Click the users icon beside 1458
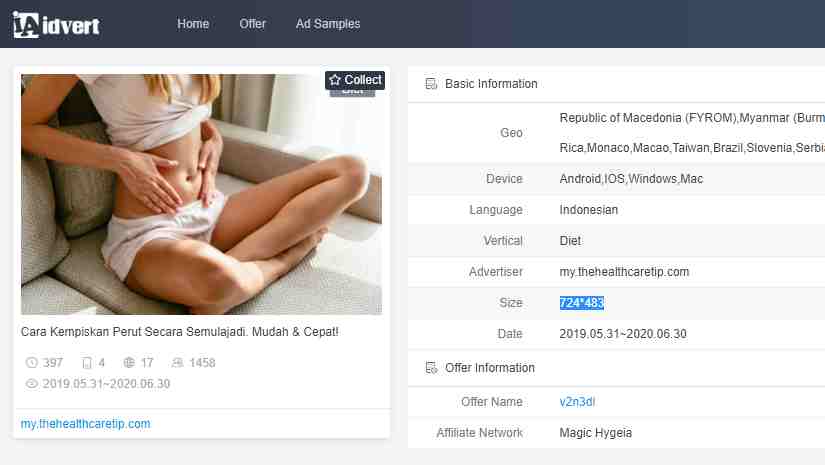This screenshot has height=465, width=825. tap(178, 363)
